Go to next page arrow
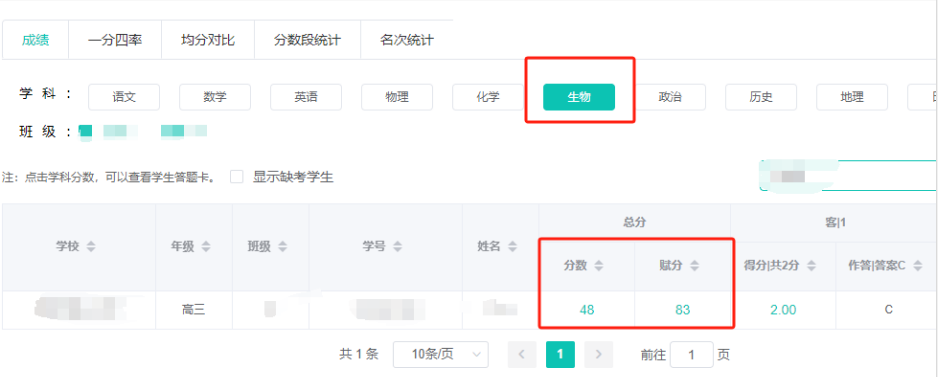This screenshot has width=938, height=377. (598, 355)
